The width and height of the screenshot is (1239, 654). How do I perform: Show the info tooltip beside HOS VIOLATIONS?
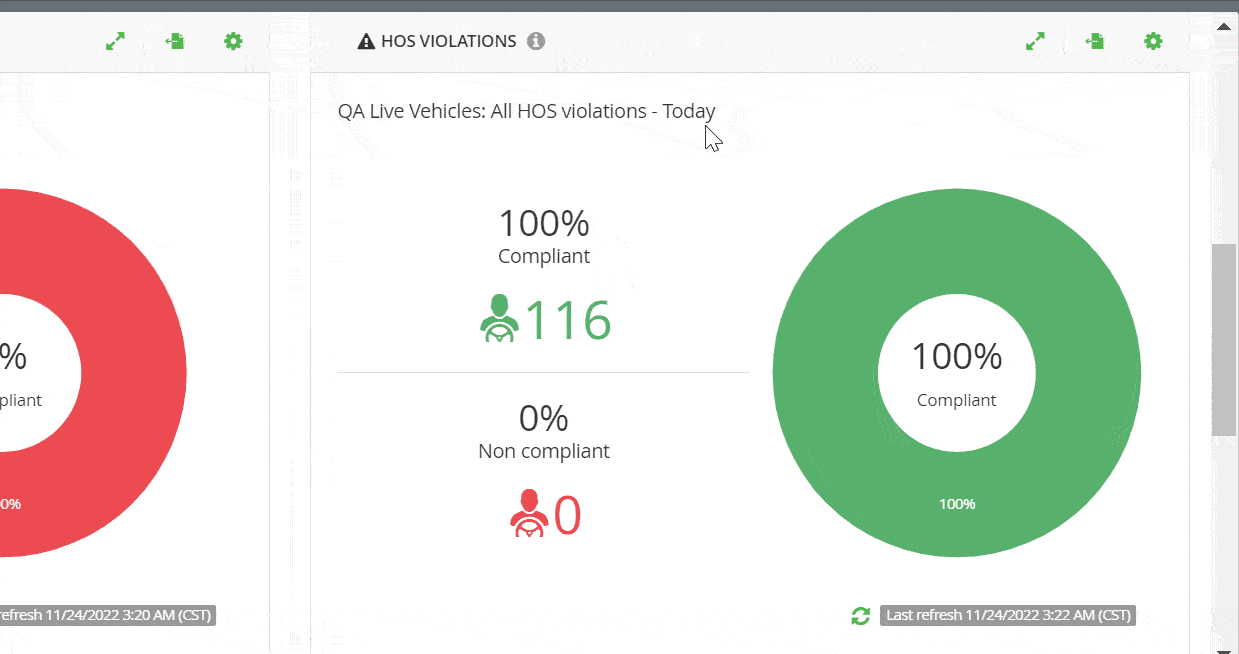[x=536, y=41]
